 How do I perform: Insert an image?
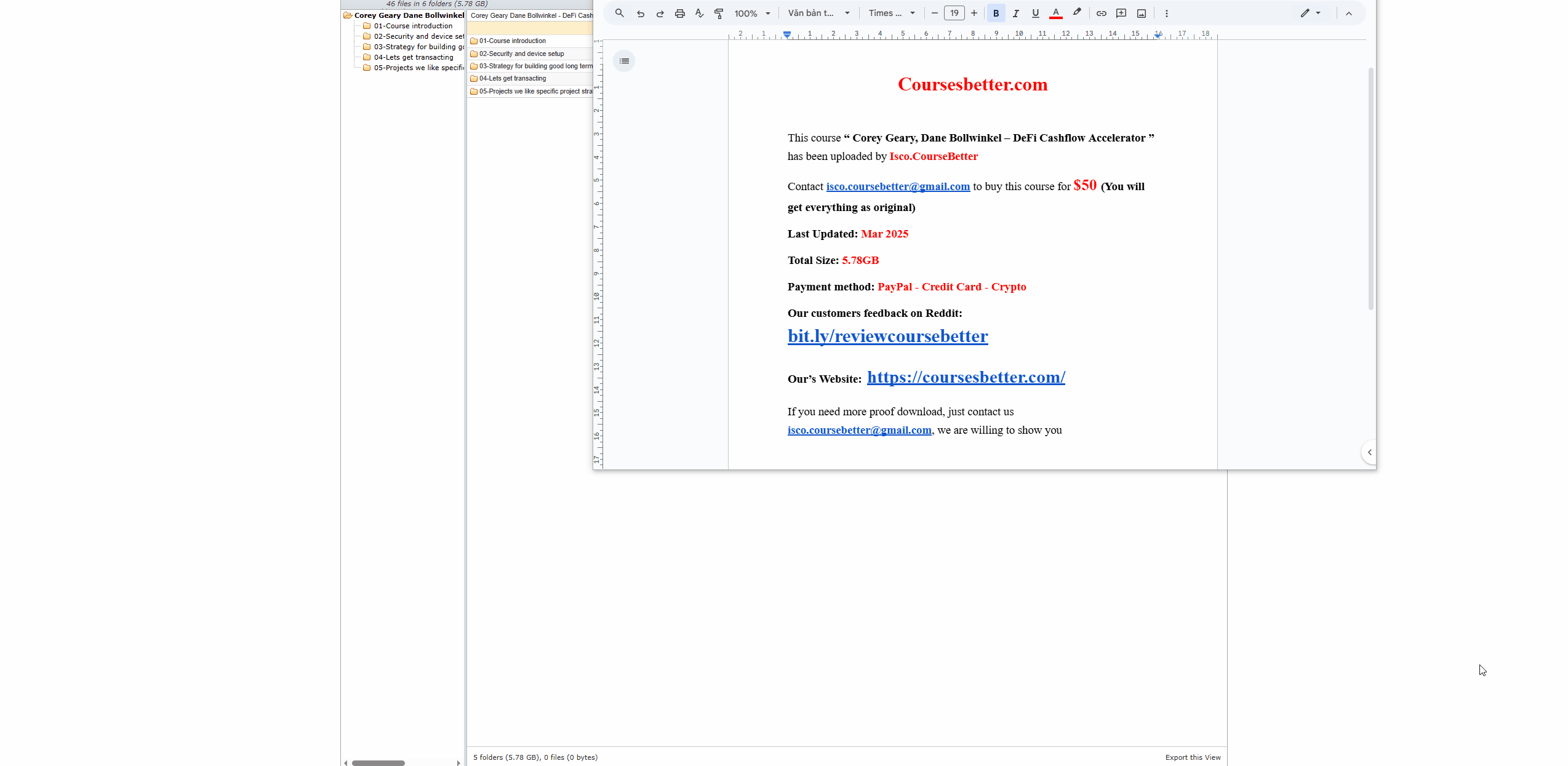click(x=1142, y=13)
